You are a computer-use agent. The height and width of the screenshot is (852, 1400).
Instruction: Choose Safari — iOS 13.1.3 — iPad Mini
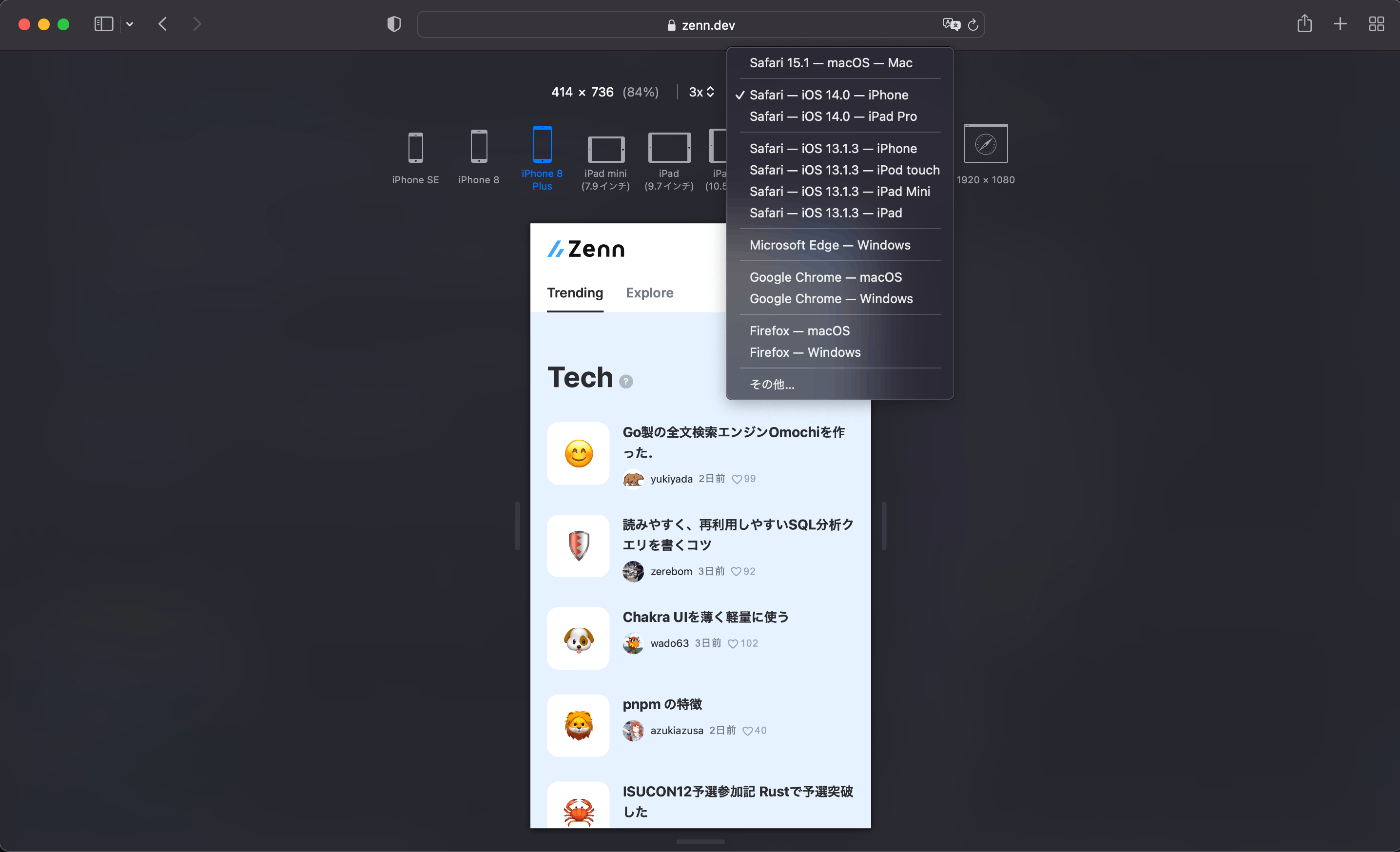click(x=840, y=192)
